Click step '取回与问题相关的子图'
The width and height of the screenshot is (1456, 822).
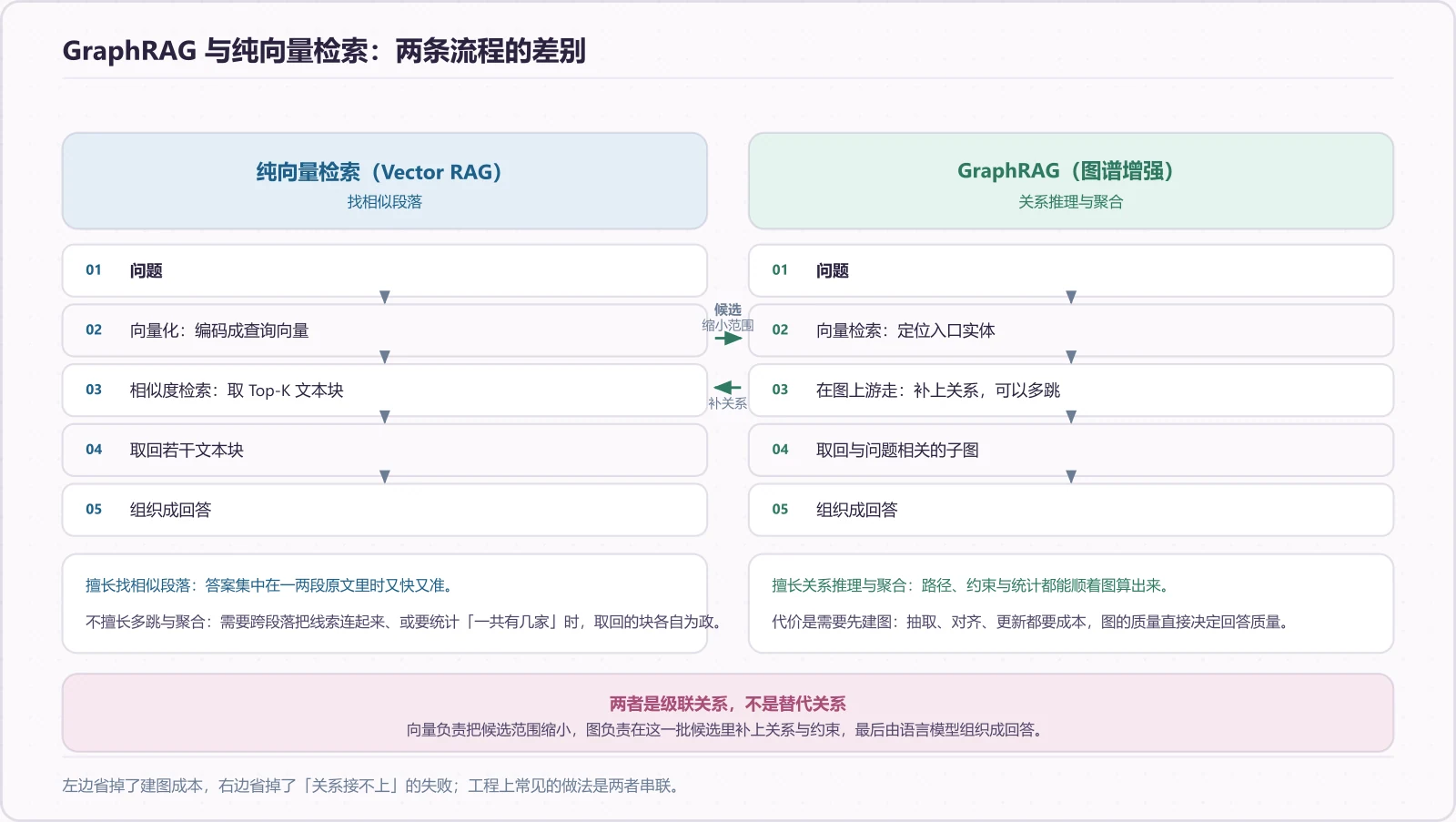pyautogui.click(x=1071, y=450)
